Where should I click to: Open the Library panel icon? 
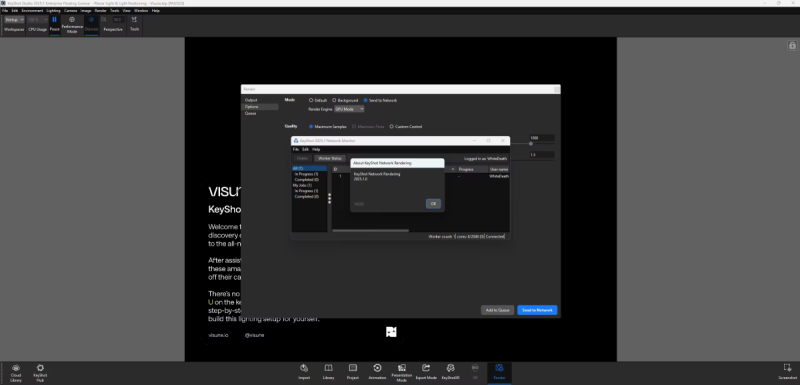[x=329, y=368]
